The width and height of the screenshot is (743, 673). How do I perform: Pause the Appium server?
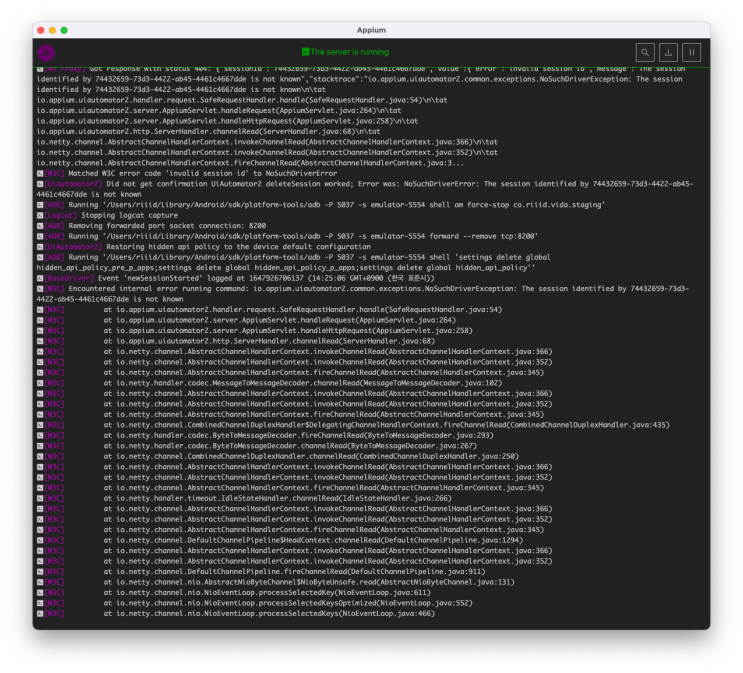(x=691, y=53)
